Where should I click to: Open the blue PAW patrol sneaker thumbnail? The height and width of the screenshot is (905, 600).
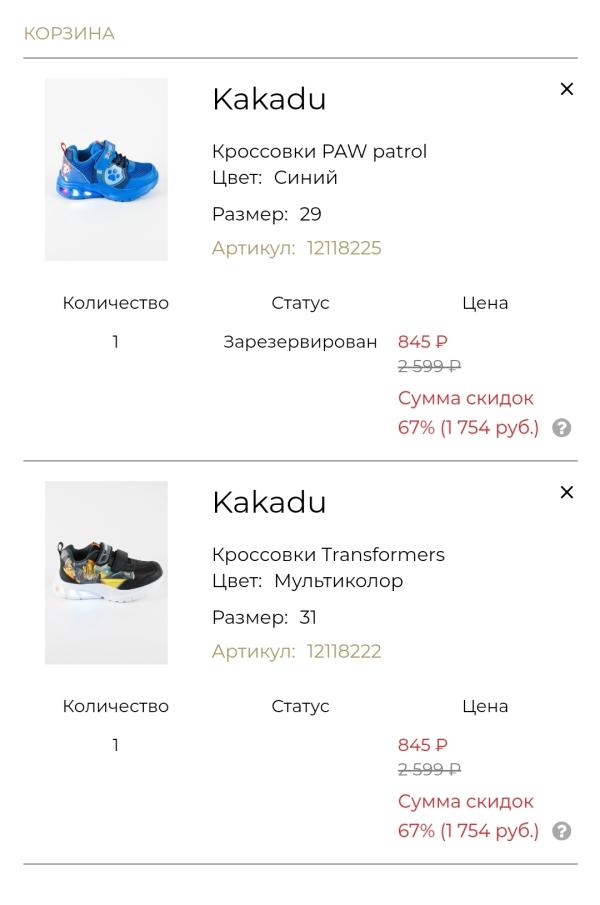[107, 170]
